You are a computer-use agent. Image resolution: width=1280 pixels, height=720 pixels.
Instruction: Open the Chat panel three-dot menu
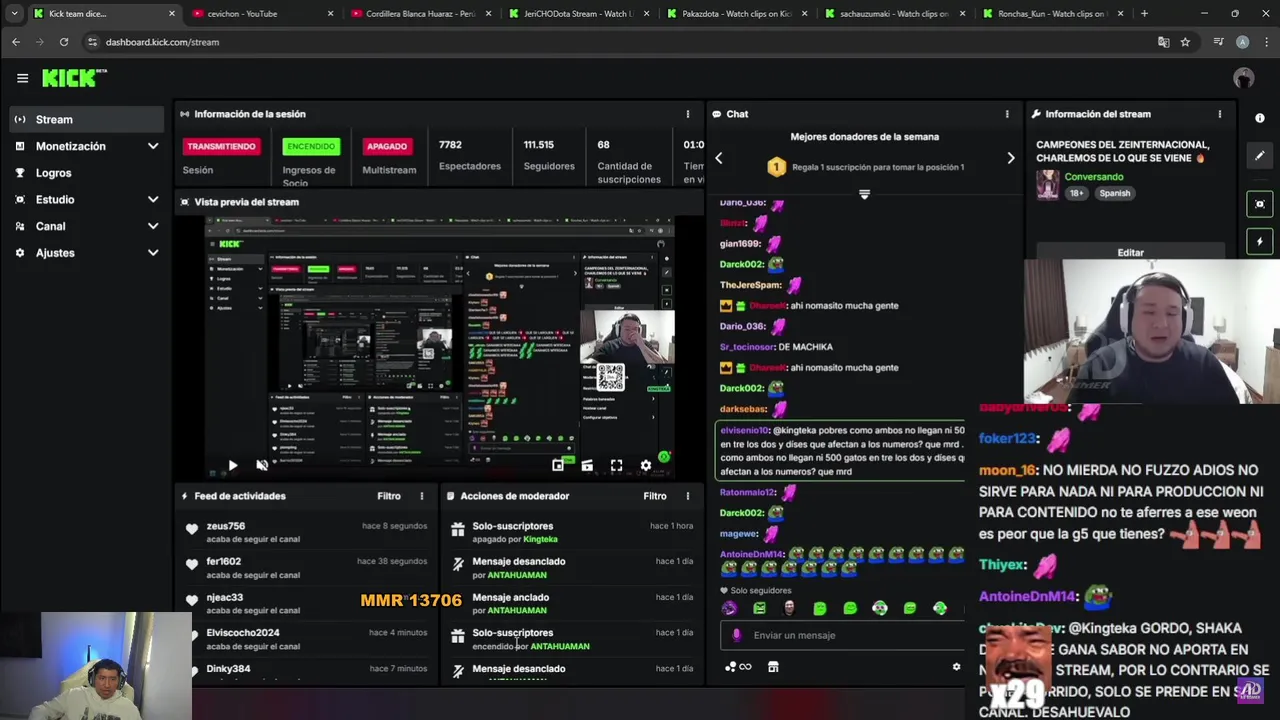(1007, 114)
